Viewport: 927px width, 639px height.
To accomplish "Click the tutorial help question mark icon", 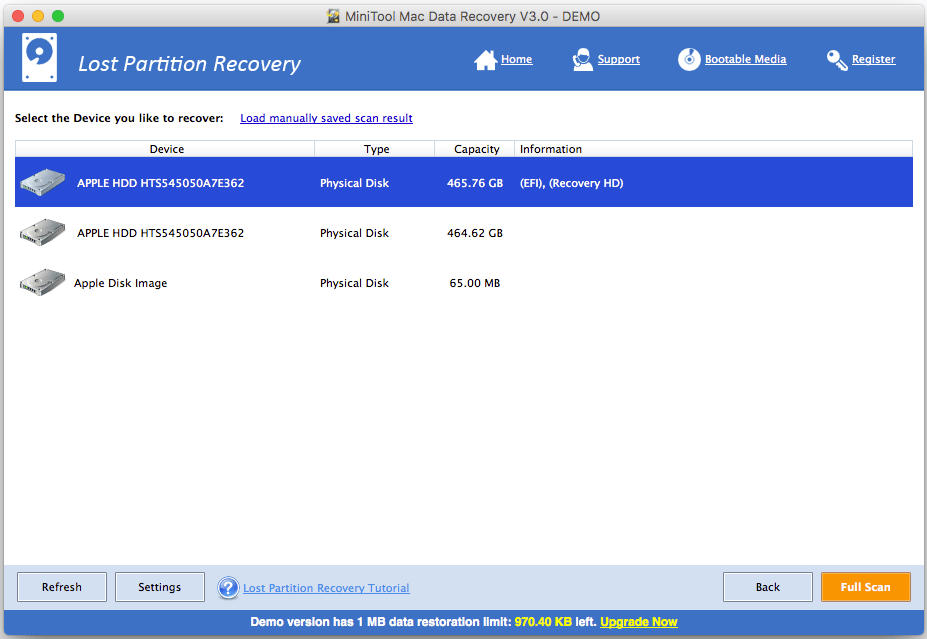I will pyautogui.click(x=228, y=588).
